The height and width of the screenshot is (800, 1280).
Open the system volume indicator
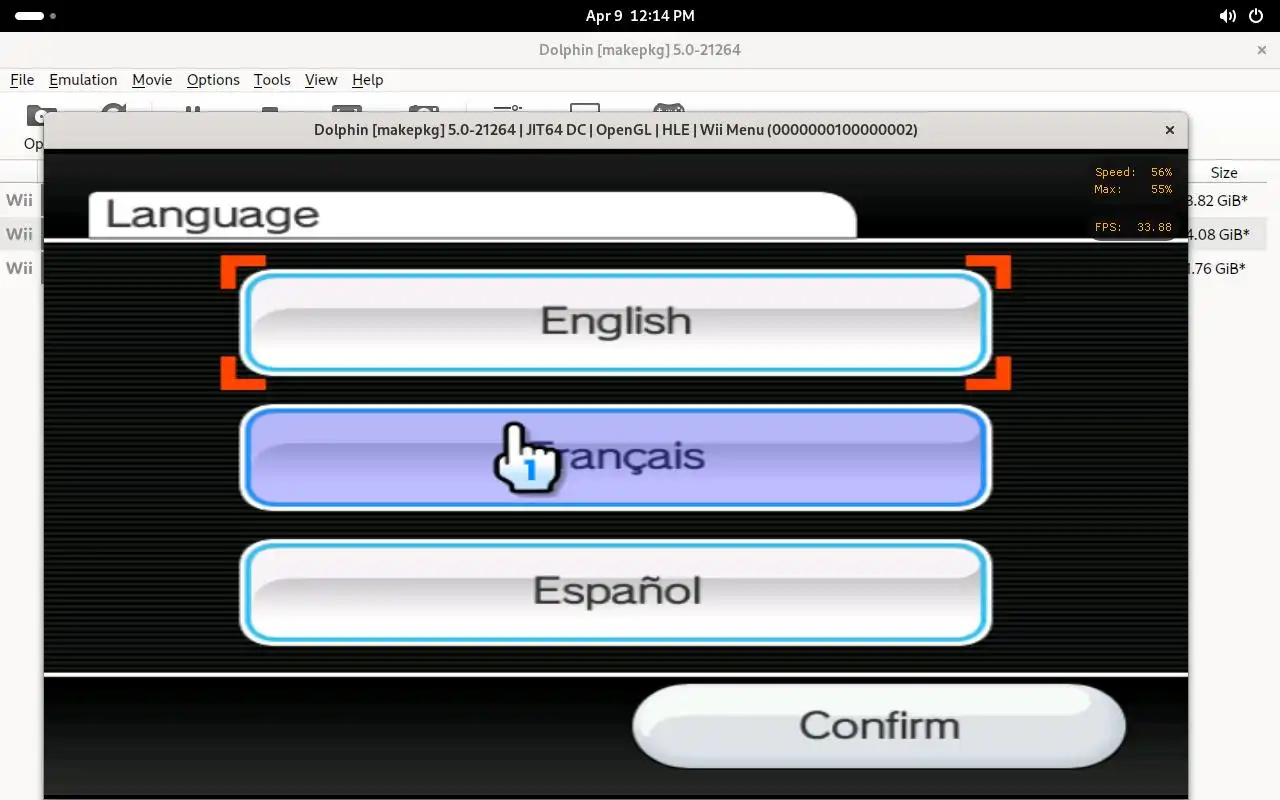1228,16
